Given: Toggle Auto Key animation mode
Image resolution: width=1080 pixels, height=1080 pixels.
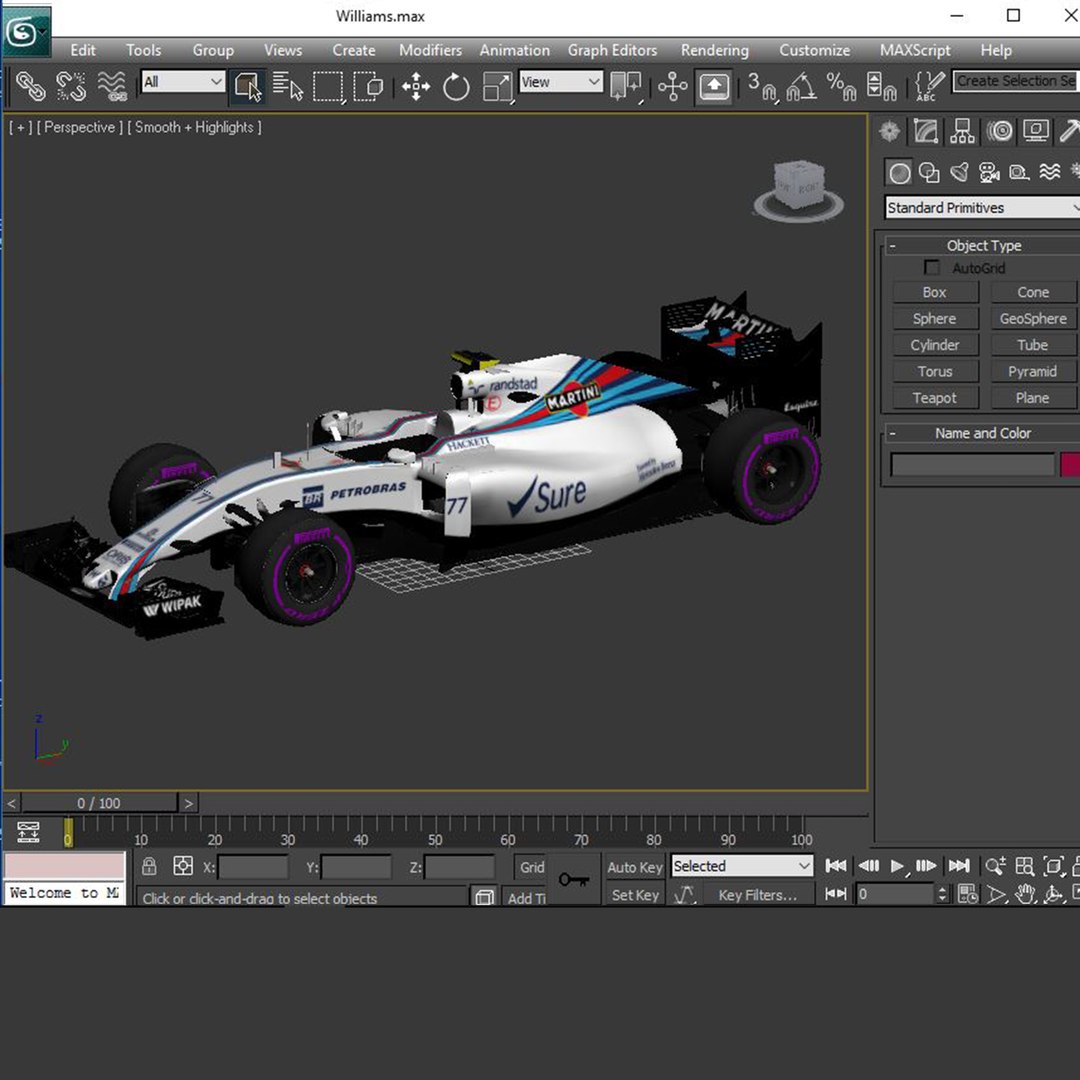Looking at the screenshot, I should pyautogui.click(x=635, y=867).
